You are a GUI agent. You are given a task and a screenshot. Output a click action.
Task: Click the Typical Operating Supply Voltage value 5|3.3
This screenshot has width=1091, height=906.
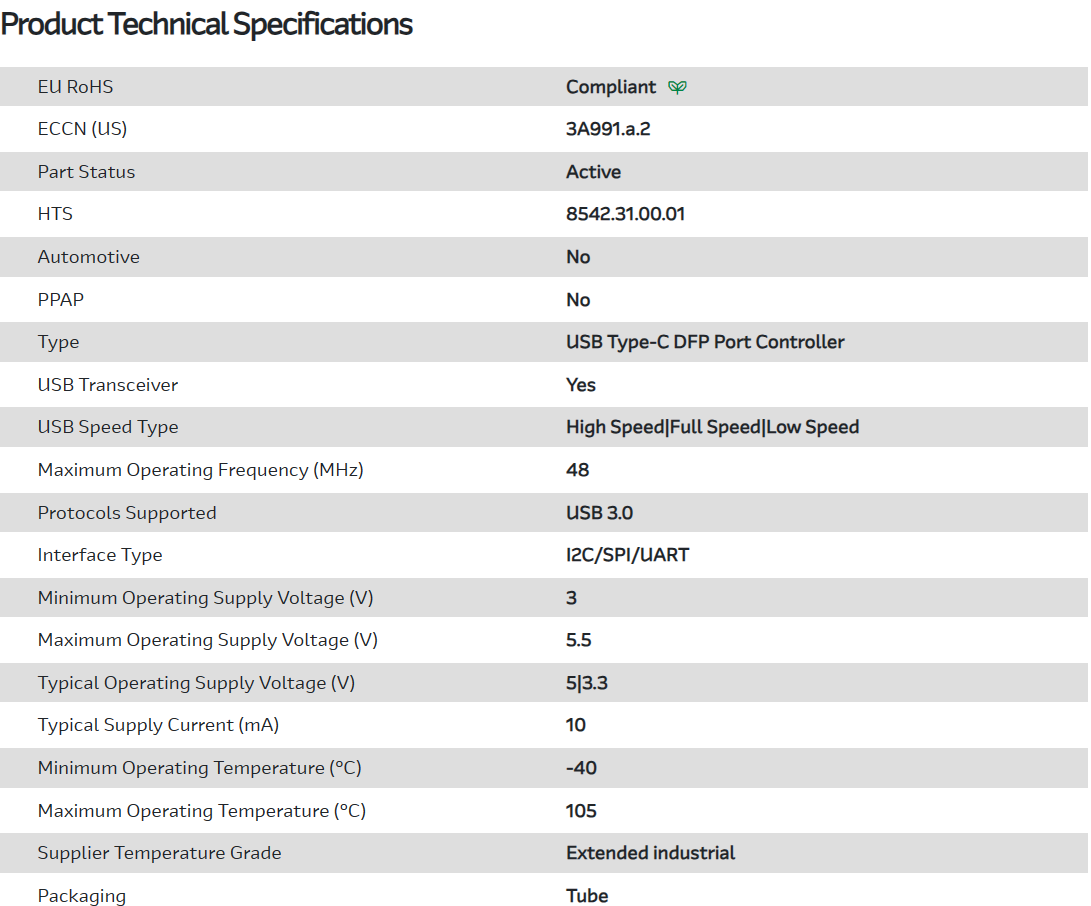coord(586,683)
